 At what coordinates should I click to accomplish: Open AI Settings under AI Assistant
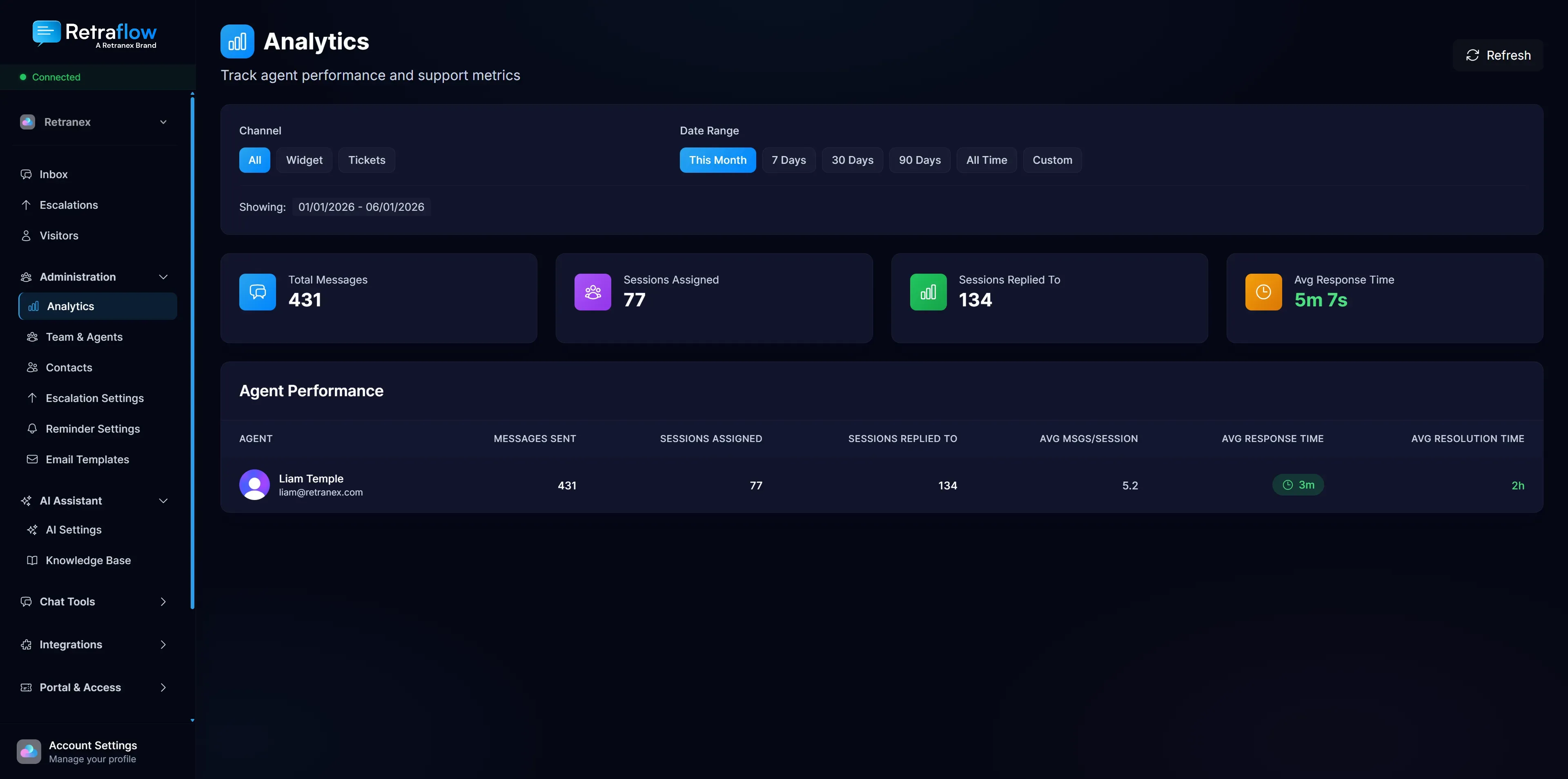click(x=73, y=530)
